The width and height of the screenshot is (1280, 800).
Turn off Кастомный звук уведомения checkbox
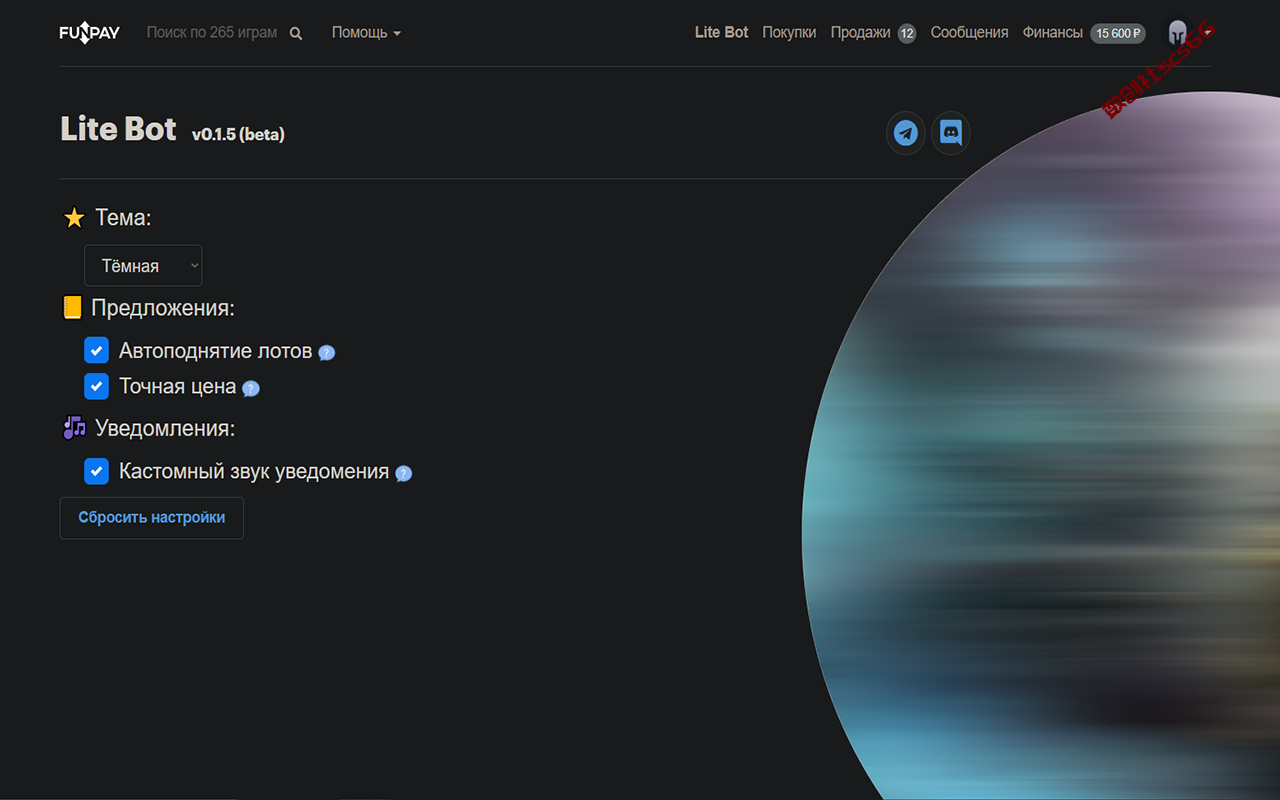96,471
